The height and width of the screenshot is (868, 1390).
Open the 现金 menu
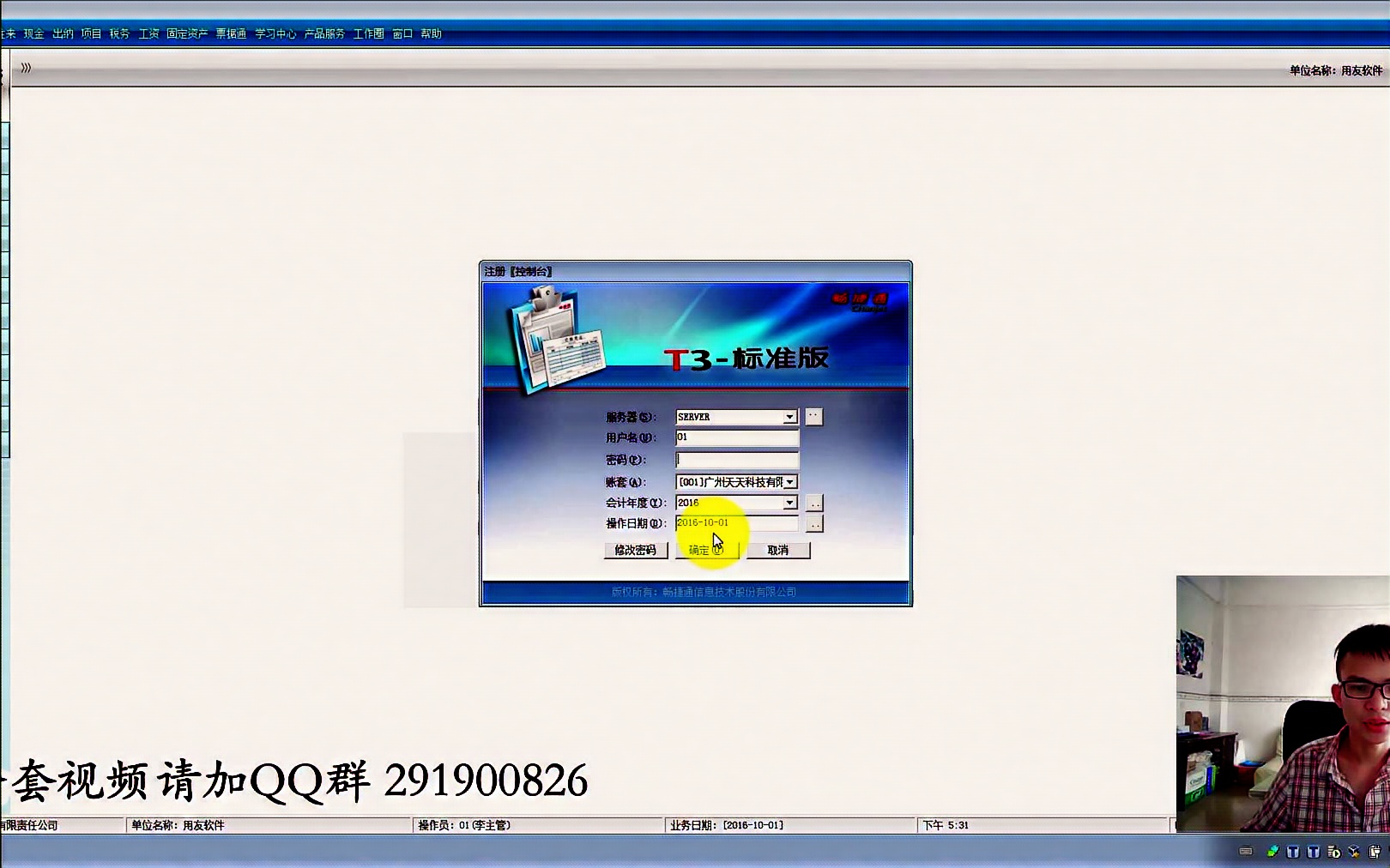pos(33,34)
